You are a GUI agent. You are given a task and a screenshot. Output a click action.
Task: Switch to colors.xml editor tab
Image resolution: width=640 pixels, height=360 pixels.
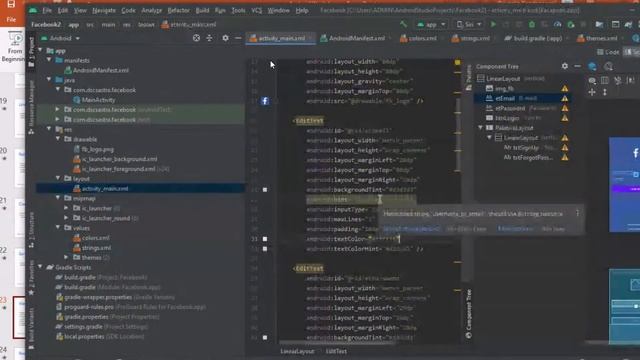421,38
